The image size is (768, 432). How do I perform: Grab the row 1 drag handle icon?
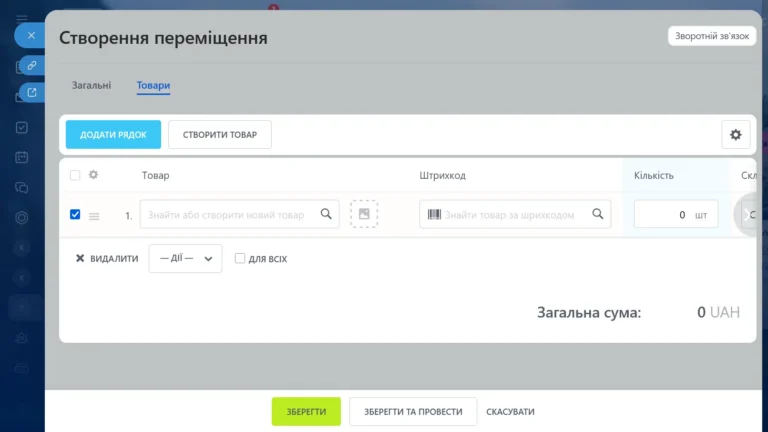point(94,216)
